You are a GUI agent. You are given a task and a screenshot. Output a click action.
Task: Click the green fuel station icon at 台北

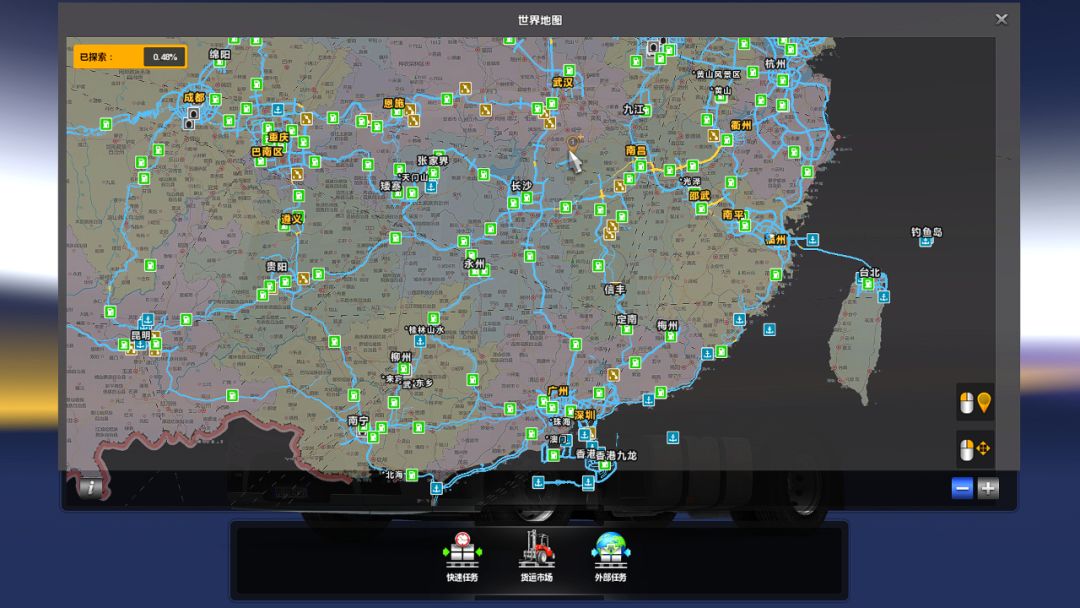(869, 284)
